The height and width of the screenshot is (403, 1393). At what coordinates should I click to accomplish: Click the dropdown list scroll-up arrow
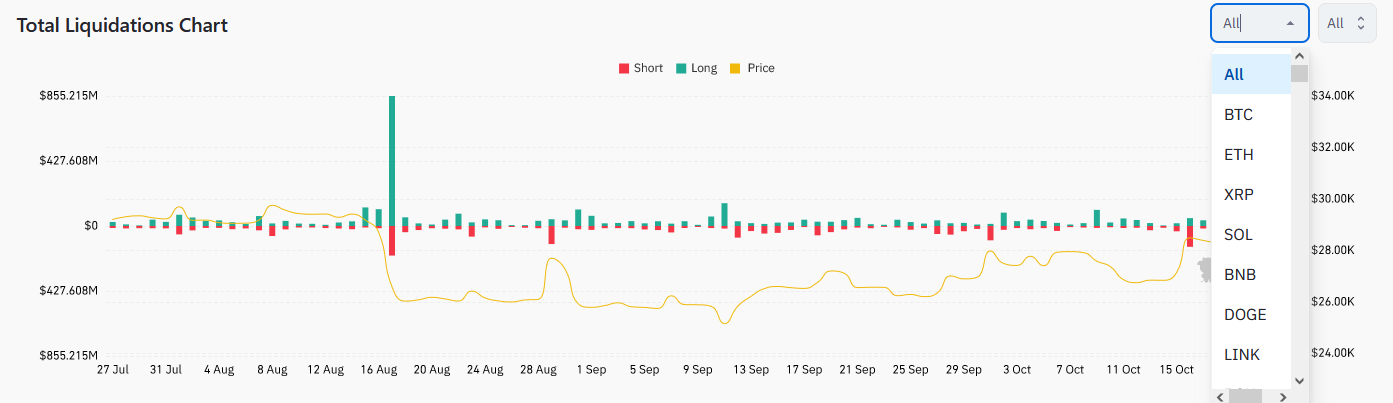click(1299, 57)
